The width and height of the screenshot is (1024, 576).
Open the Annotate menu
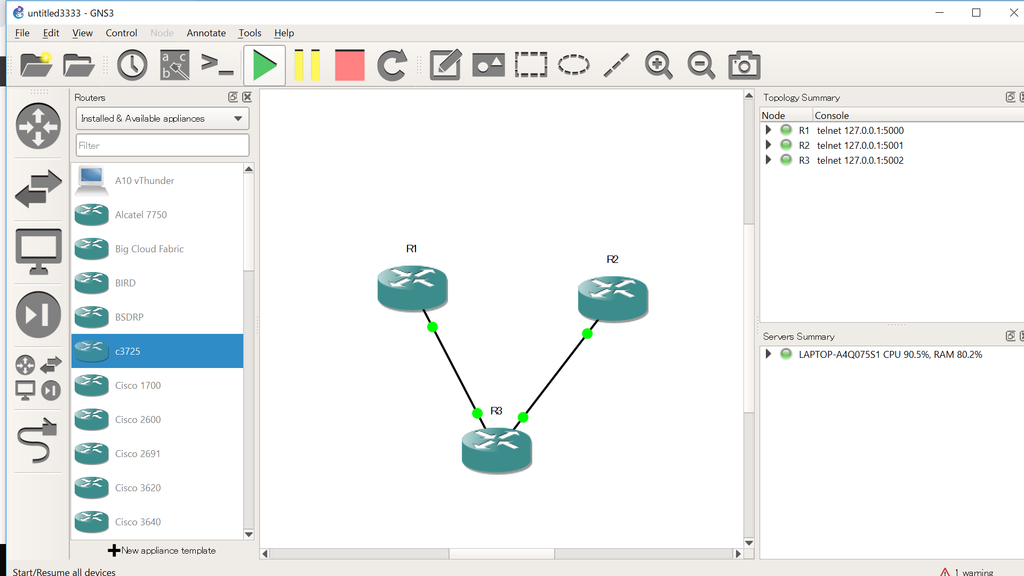(206, 33)
